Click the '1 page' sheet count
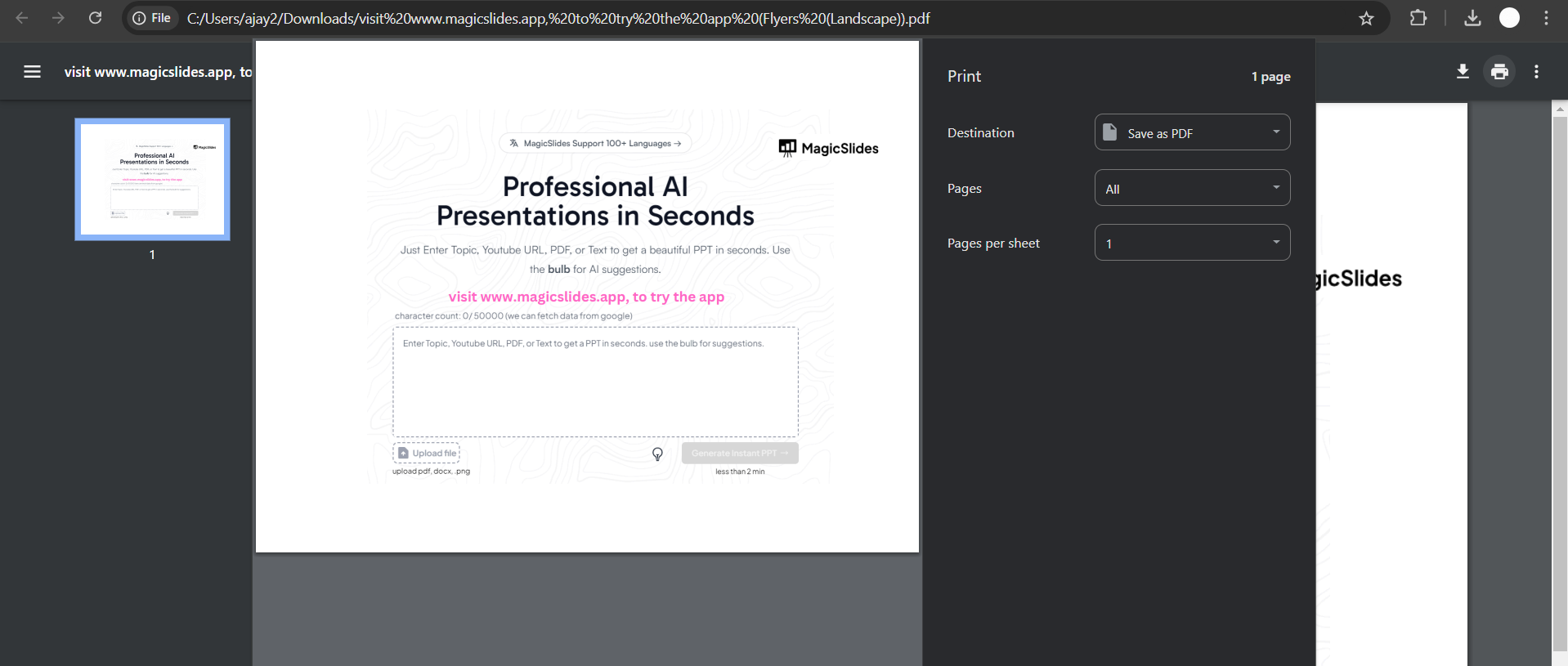 point(1270,77)
